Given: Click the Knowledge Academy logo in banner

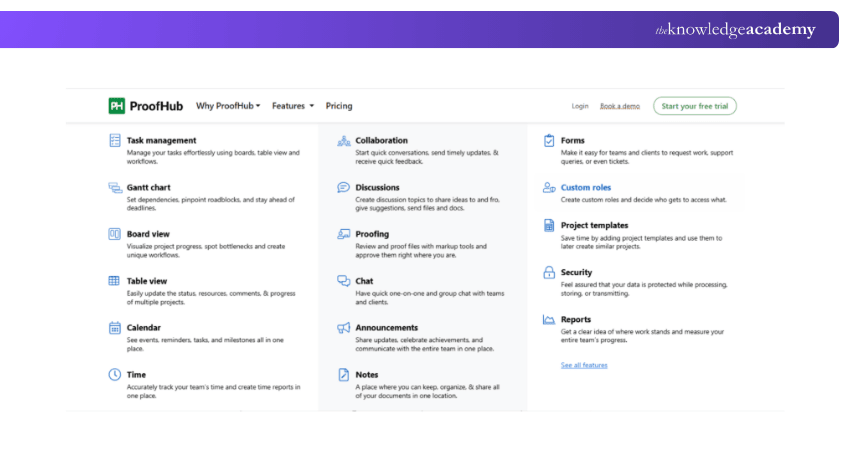Looking at the screenshot, I should [735, 30].
